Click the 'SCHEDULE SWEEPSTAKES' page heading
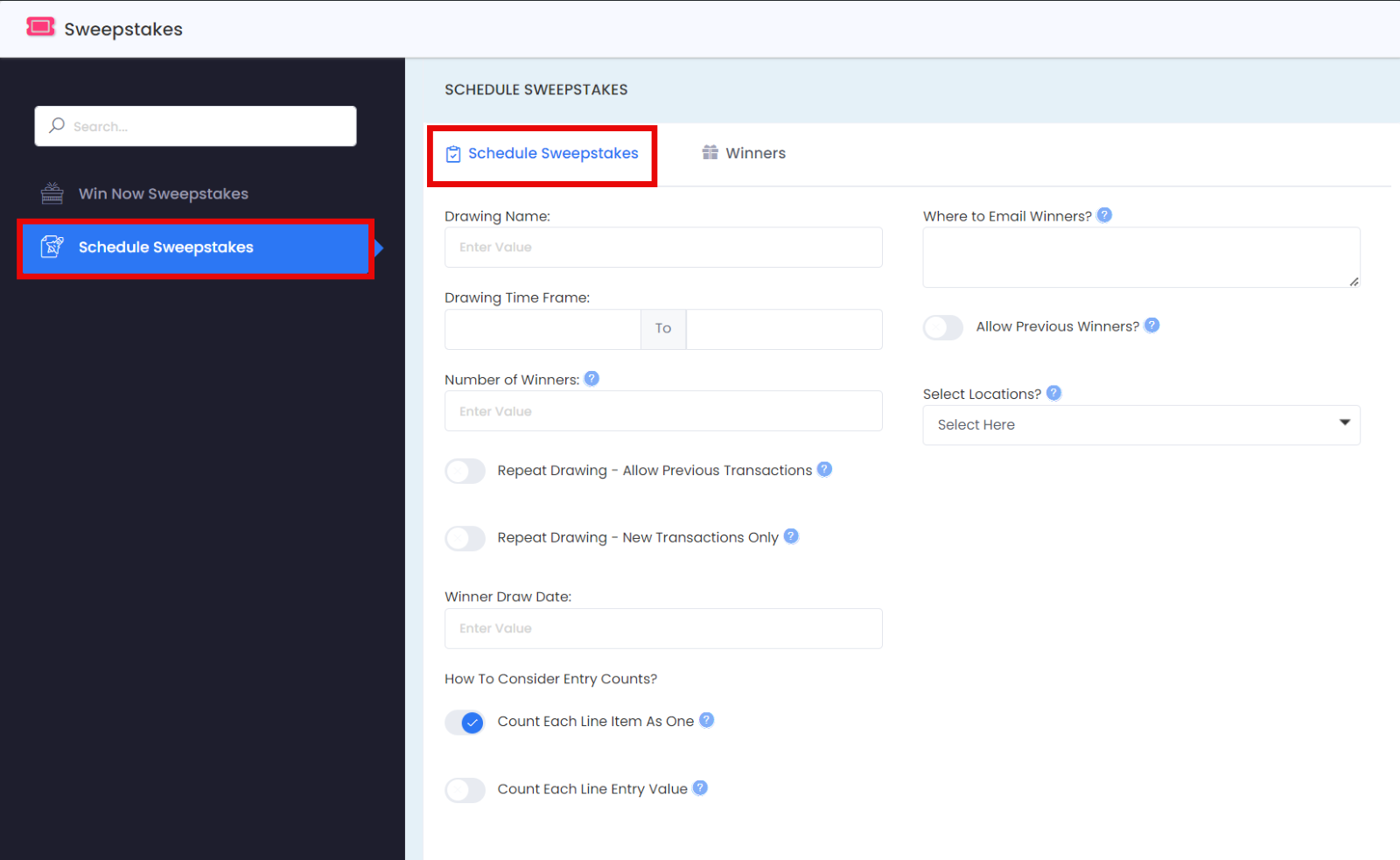Viewport: 1400px width, 860px height. tap(536, 89)
